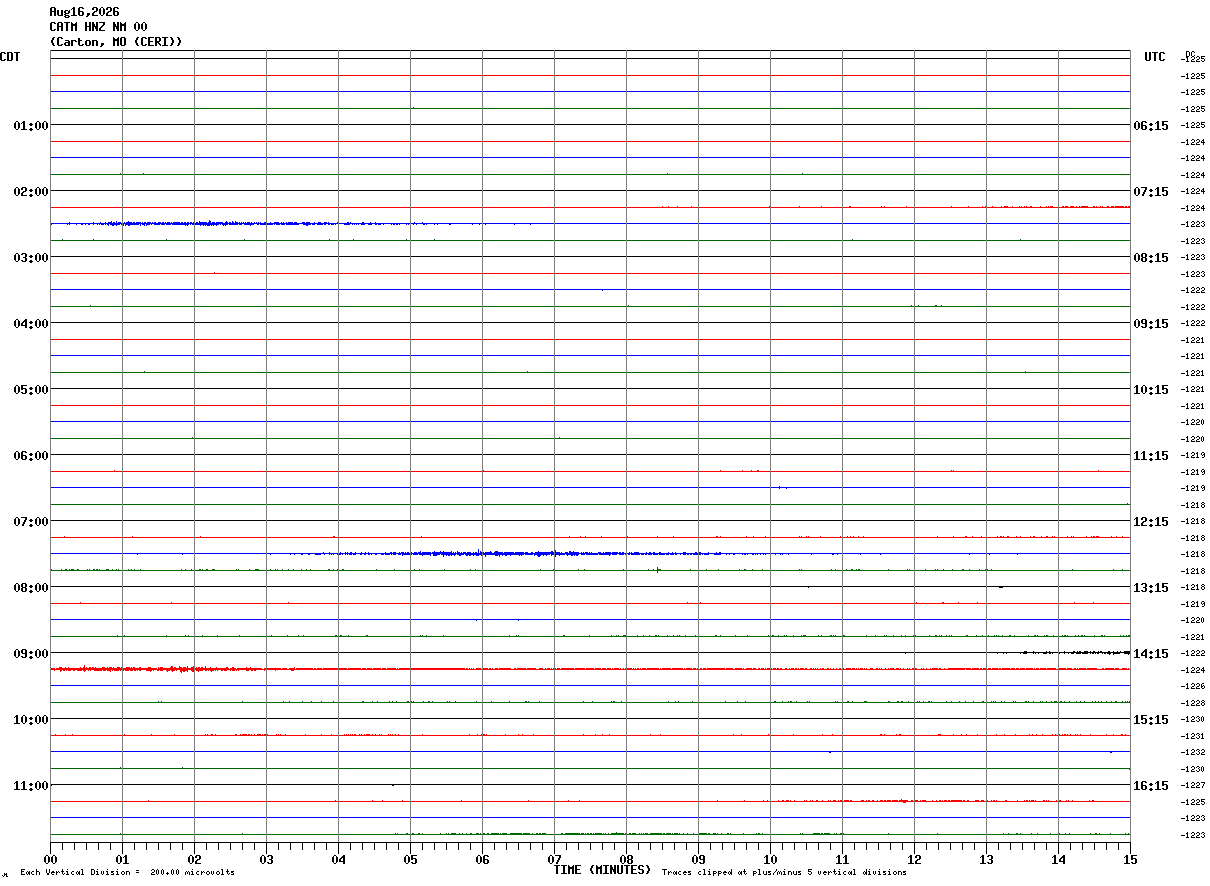Click the TIME (MINUTES) axis title
This screenshot has width=1210, height=886.
coord(603,870)
